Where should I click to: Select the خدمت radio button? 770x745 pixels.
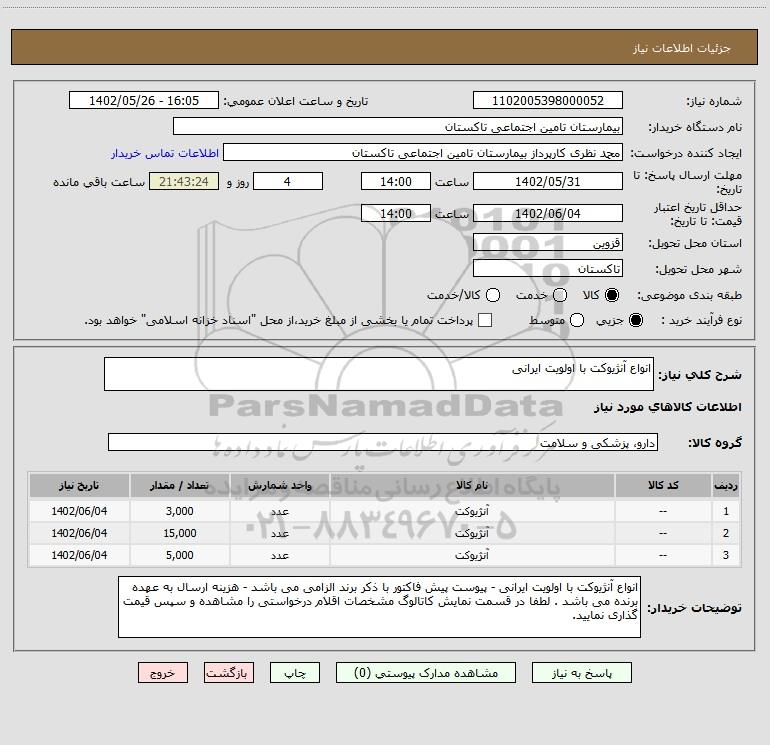tap(560, 295)
